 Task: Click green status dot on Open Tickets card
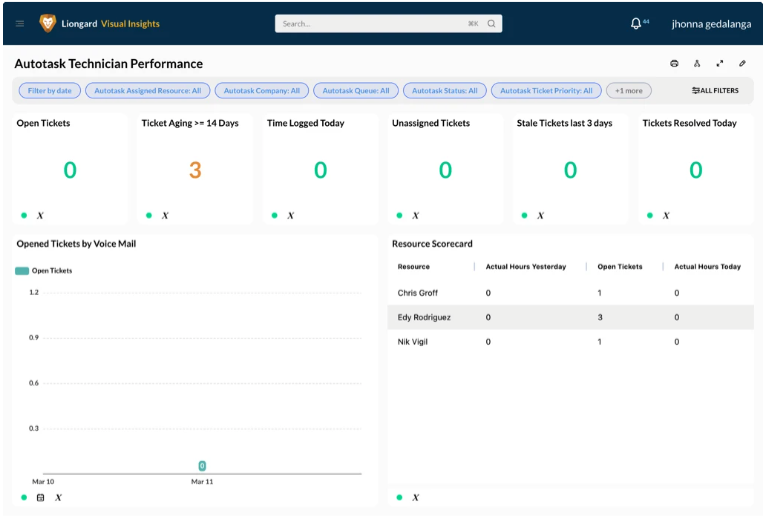pos(24,215)
